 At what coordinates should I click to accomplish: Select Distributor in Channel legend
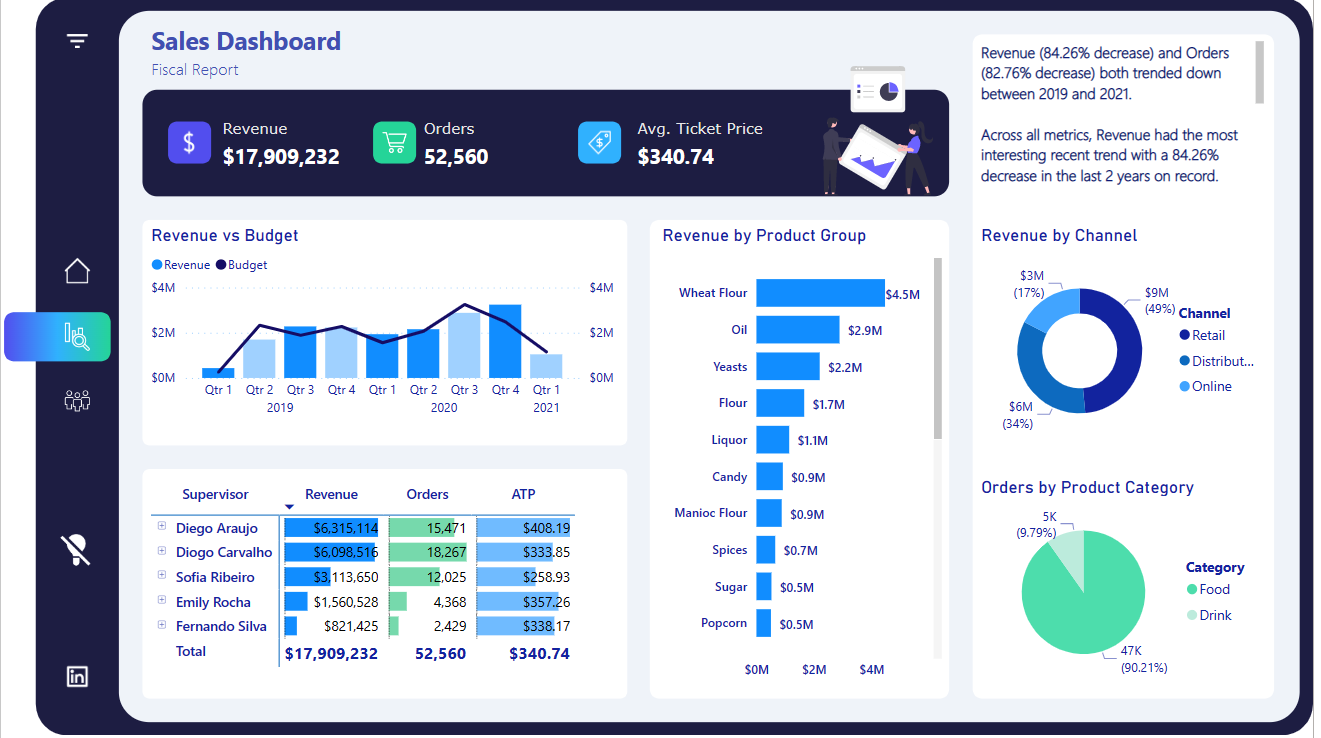coord(1216,361)
